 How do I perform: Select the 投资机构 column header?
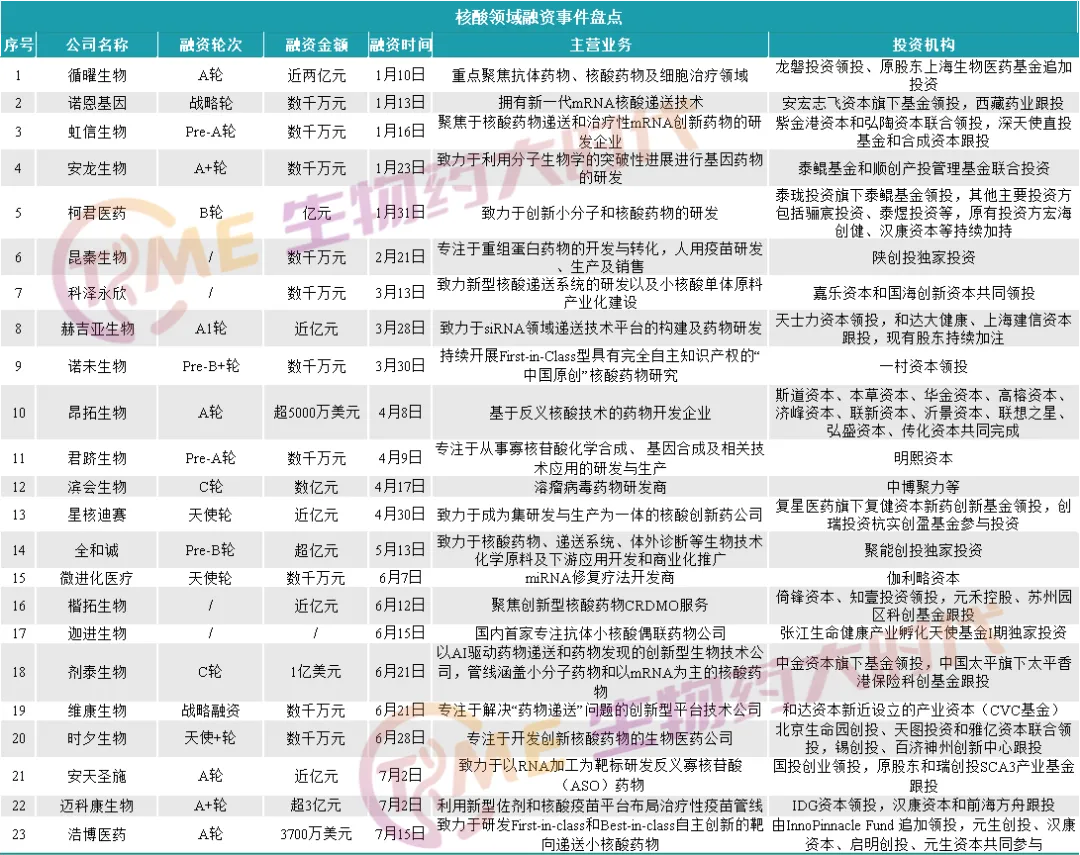pos(923,45)
